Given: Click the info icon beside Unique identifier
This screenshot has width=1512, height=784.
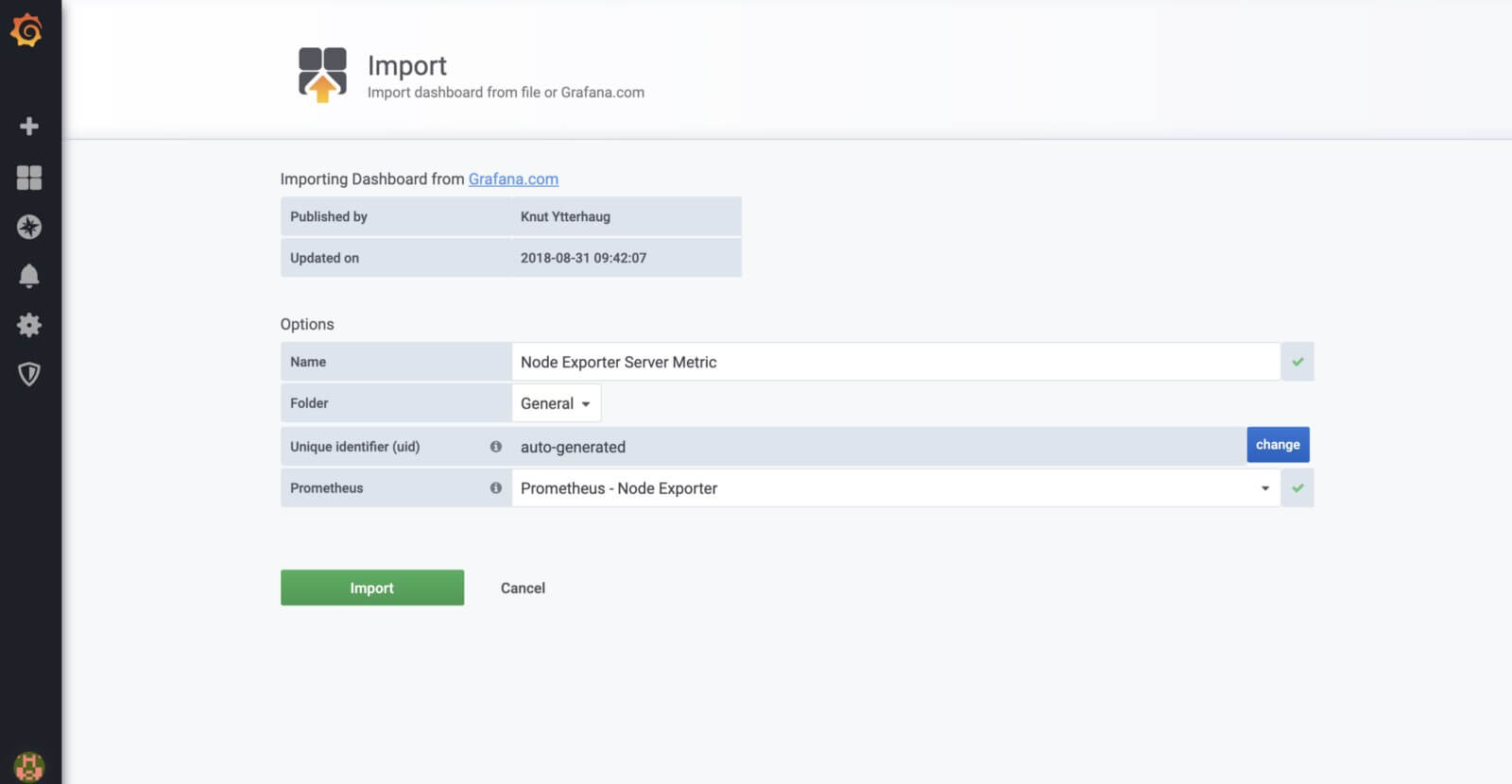Looking at the screenshot, I should coord(496,447).
